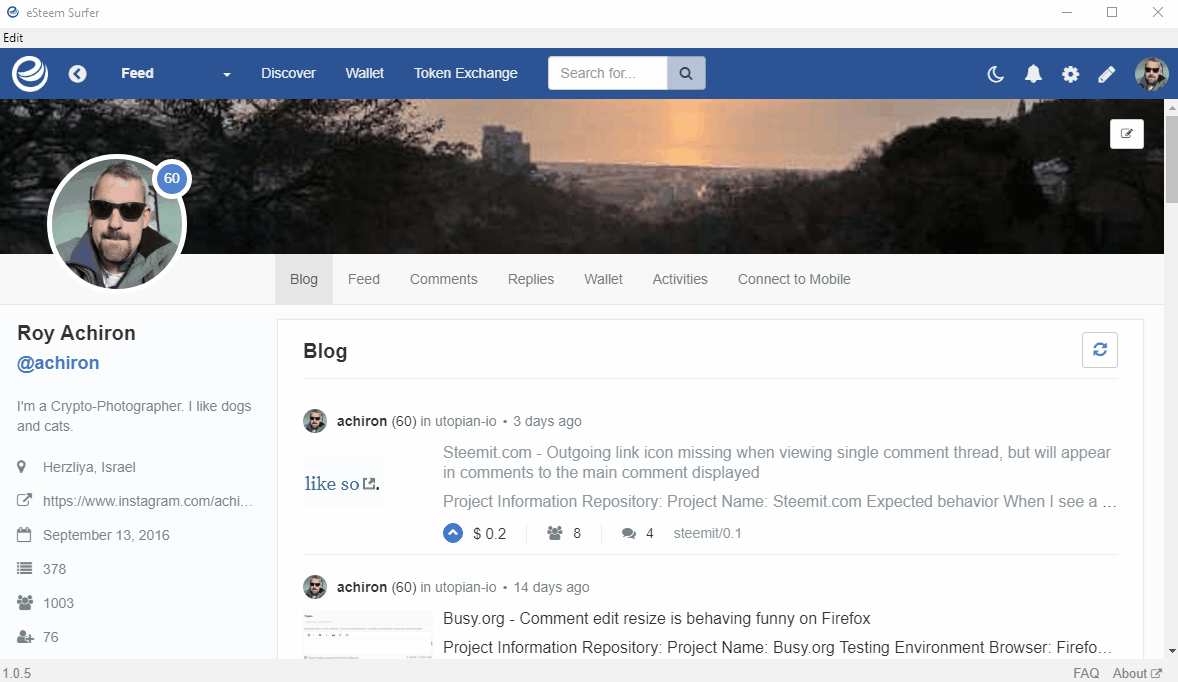Screen dimensions: 1178x682
Task: Click the profile bio text
Action: (x=134, y=416)
